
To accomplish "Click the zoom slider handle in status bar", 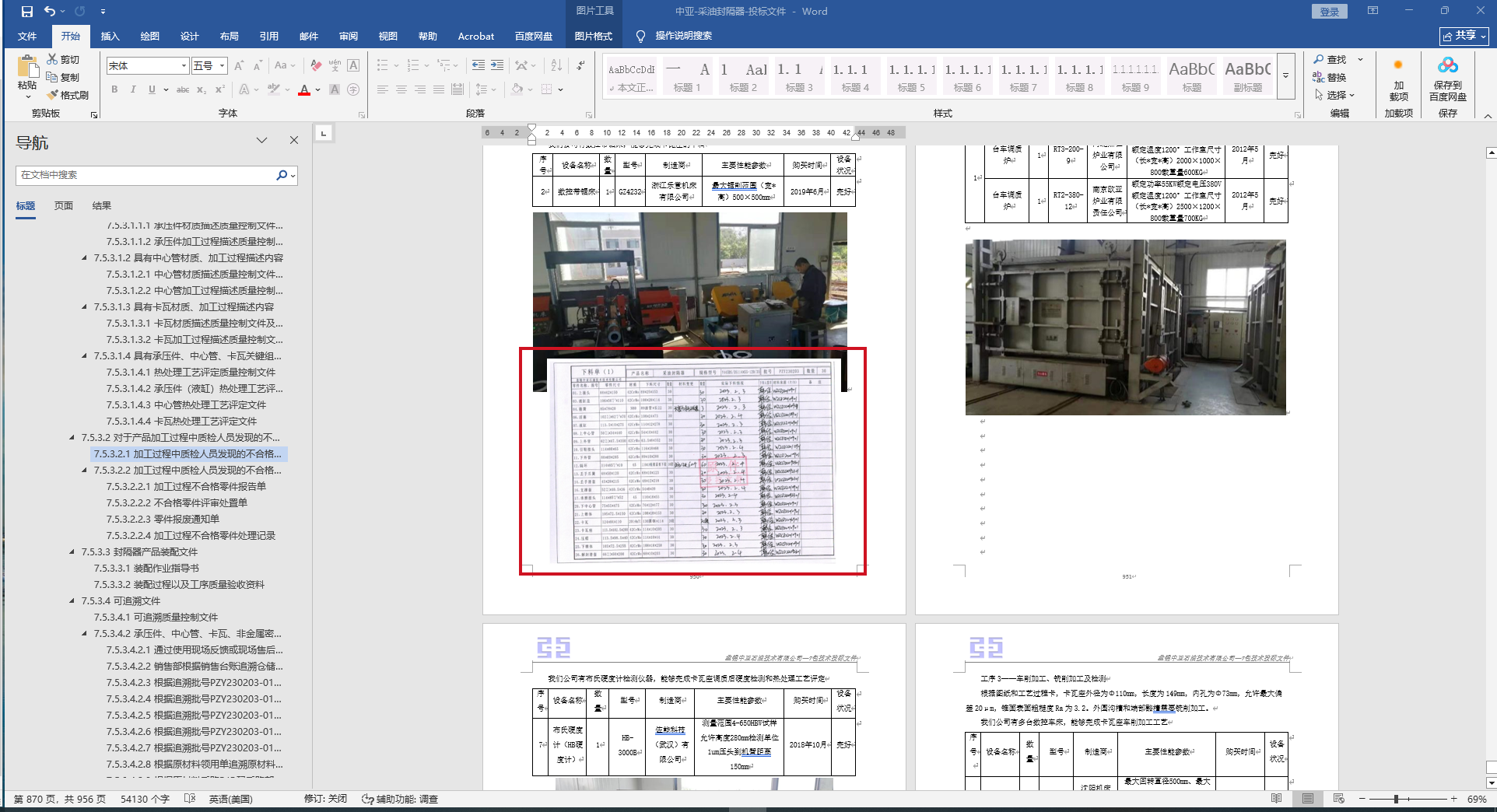I will [x=1396, y=799].
